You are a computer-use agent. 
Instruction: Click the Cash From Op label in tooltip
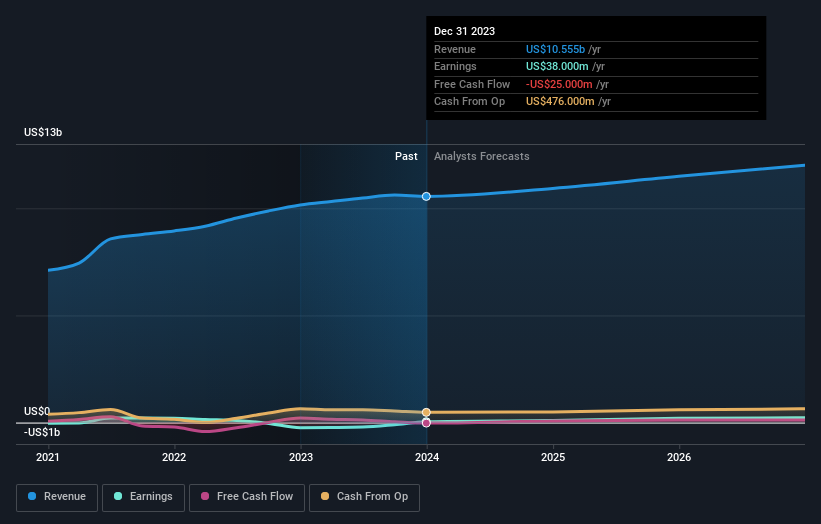click(x=469, y=102)
